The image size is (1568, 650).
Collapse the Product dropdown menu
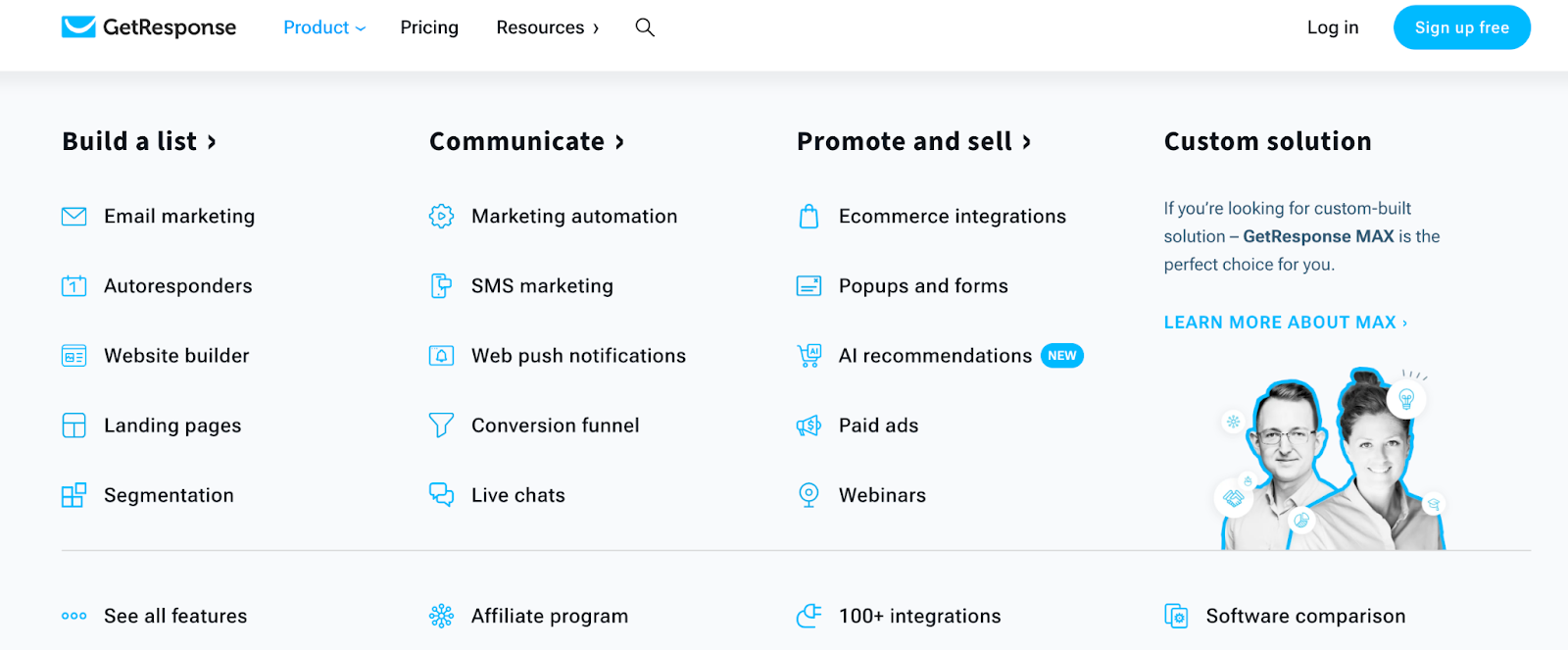tap(324, 27)
